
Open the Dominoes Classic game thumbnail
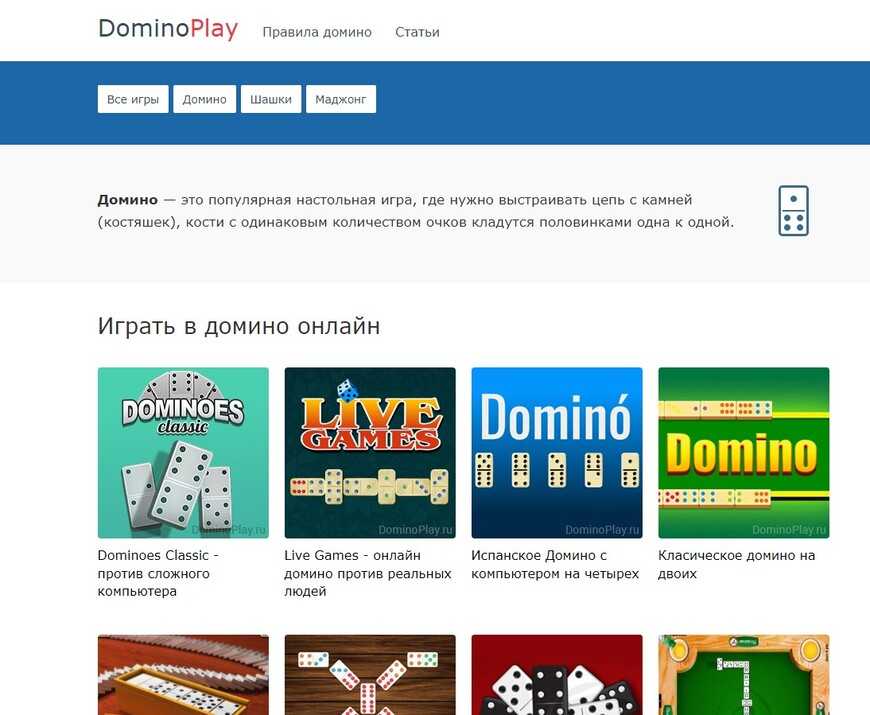(x=183, y=453)
